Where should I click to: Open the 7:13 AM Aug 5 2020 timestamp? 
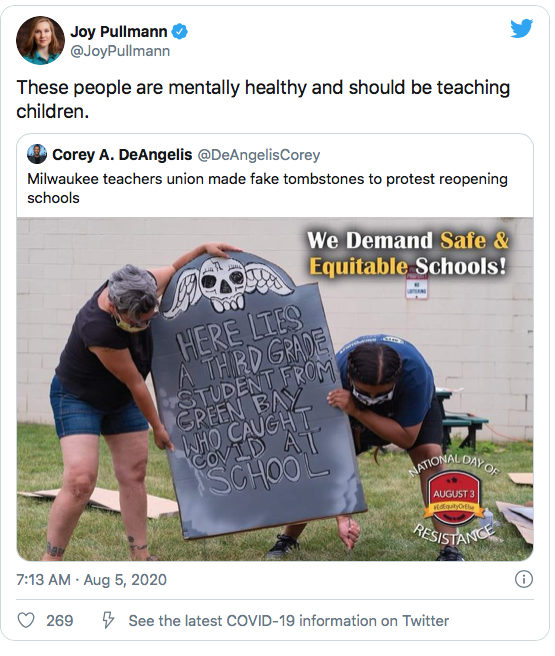91,580
